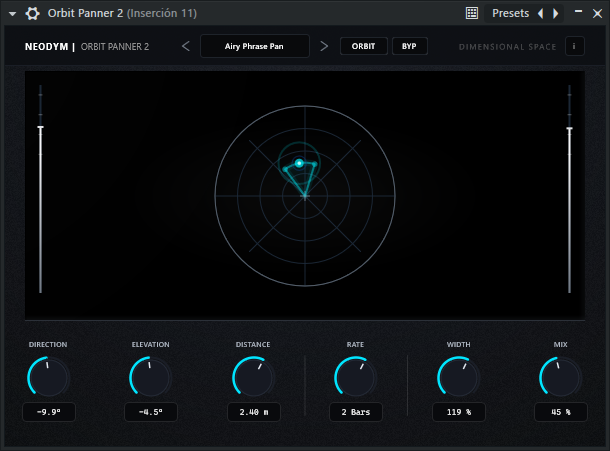Click the left orbit path node
Screen dimensions: 610x451
click(285, 169)
